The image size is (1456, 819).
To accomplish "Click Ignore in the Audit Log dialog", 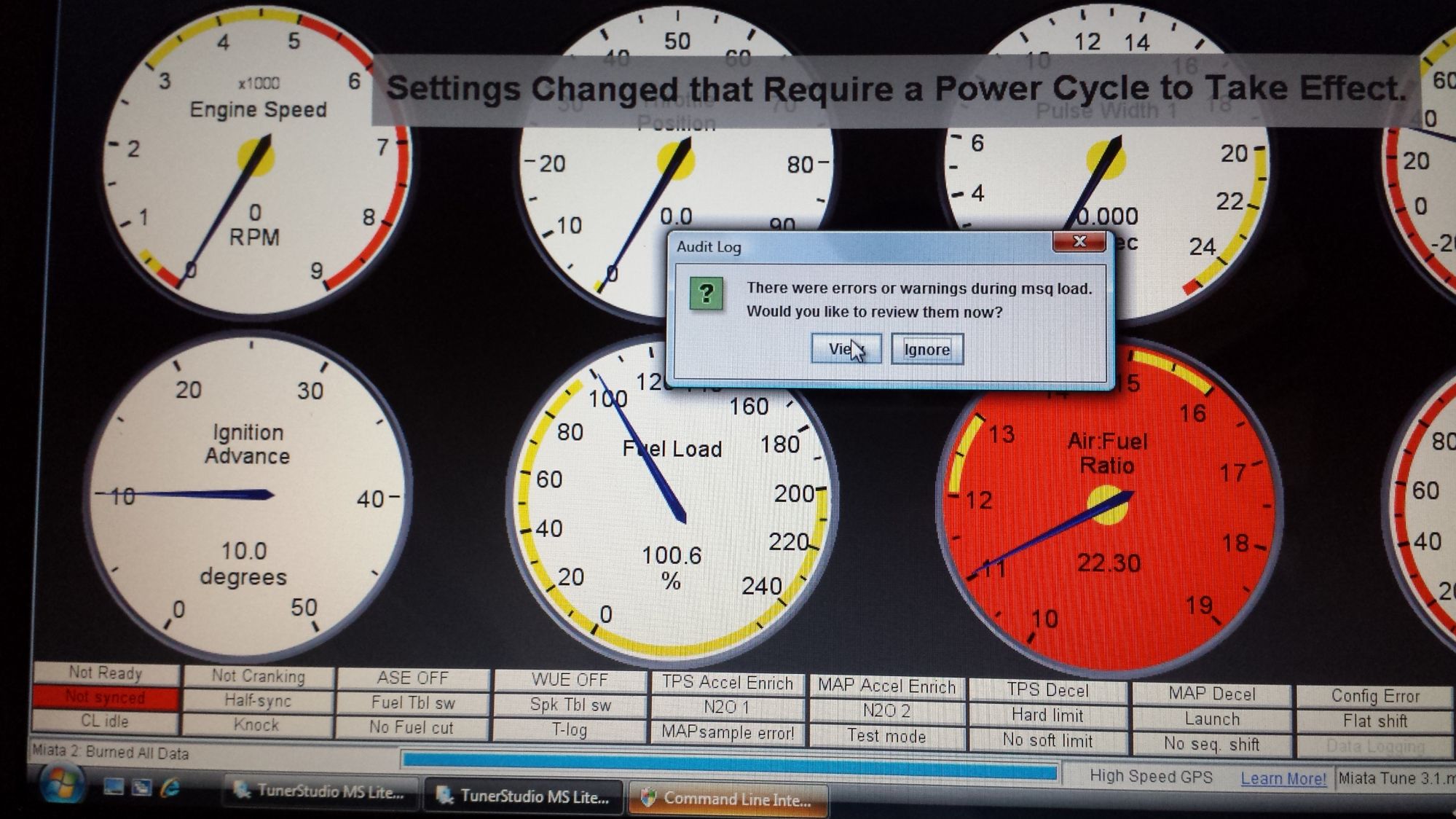I will click(926, 350).
